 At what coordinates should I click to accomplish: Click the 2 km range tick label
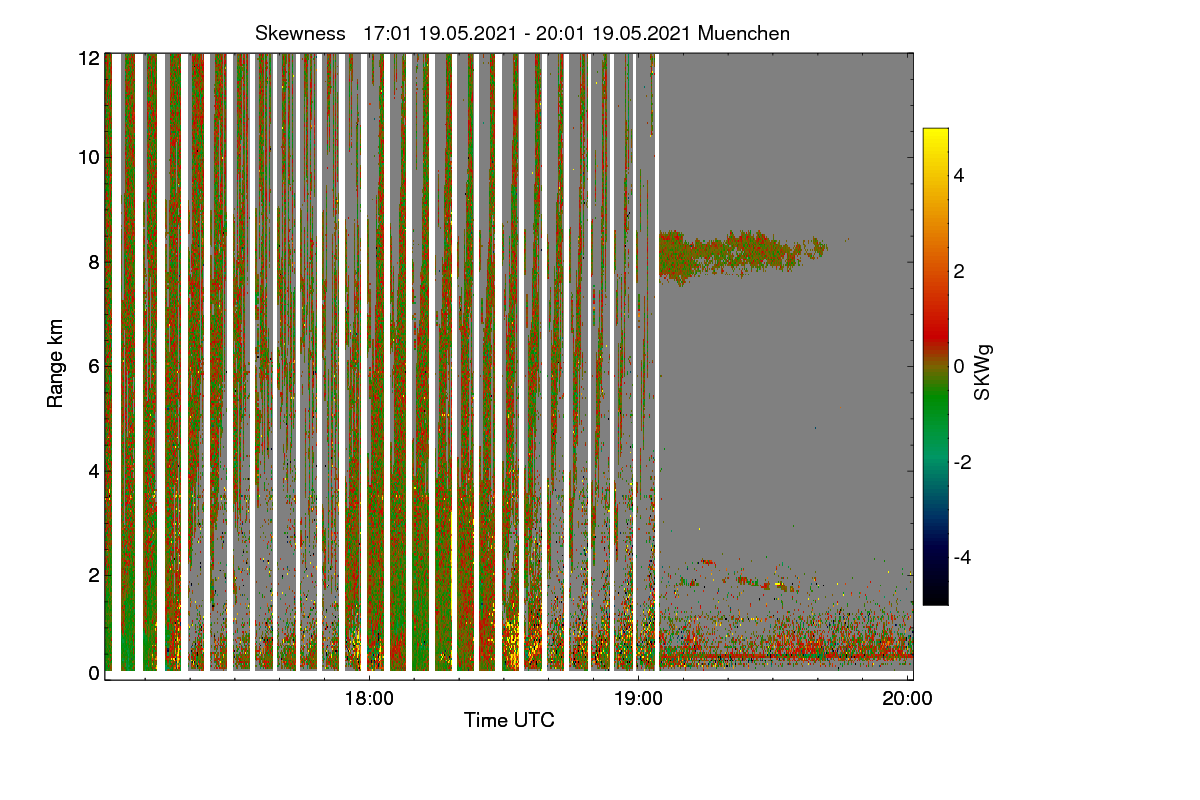coord(94,574)
